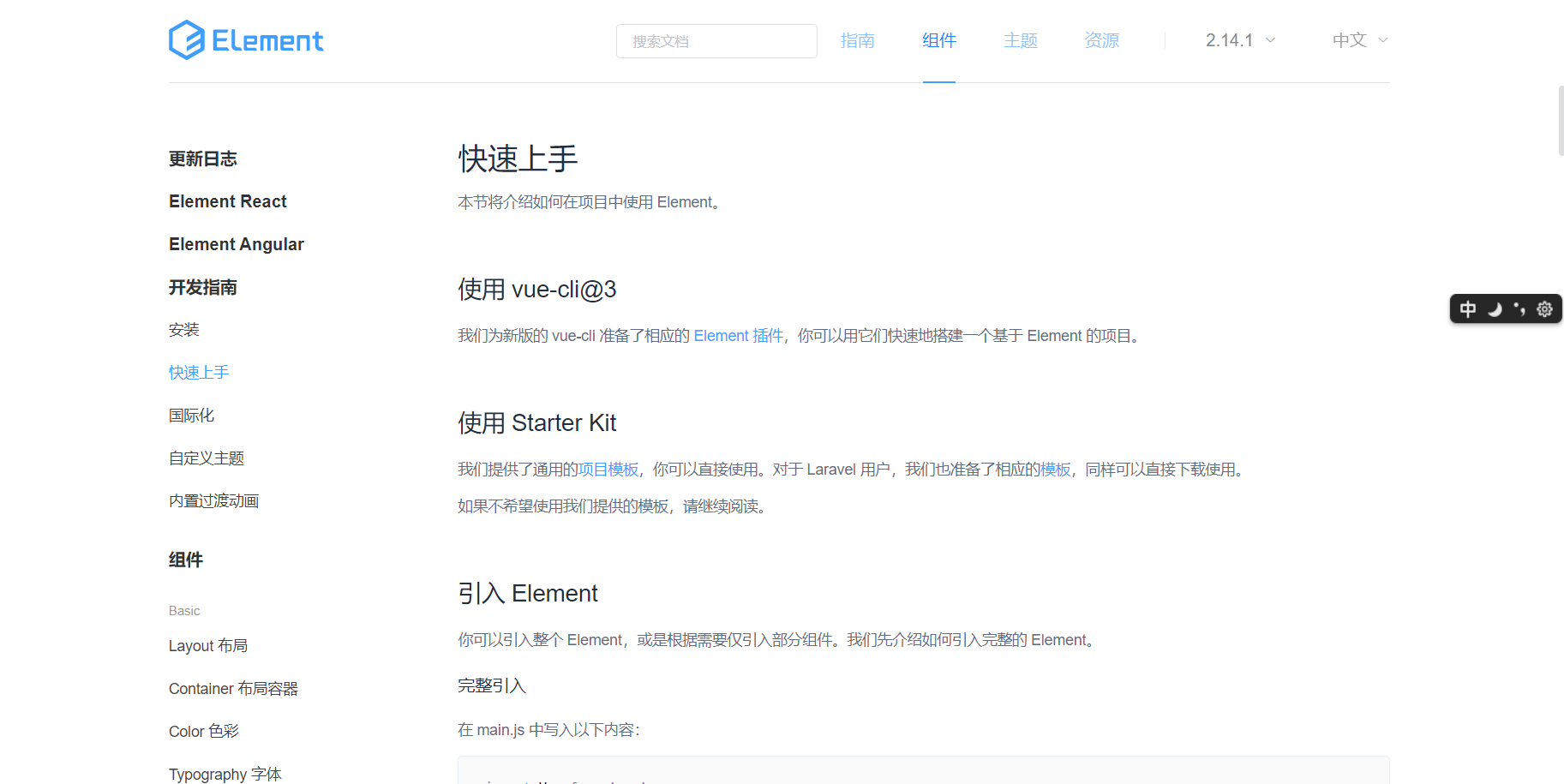Viewport: 1564px width, 784px height.
Task: Click the 使用 Starter Kit heading
Action: (x=537, y=423)
